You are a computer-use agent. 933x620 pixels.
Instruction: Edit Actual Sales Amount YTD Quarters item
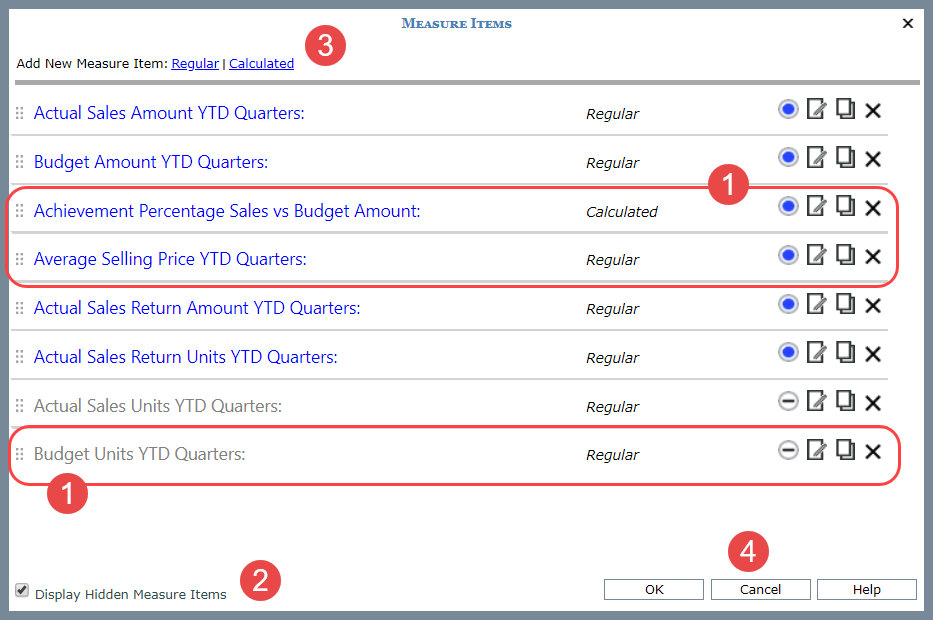click(x=816, y=109)
